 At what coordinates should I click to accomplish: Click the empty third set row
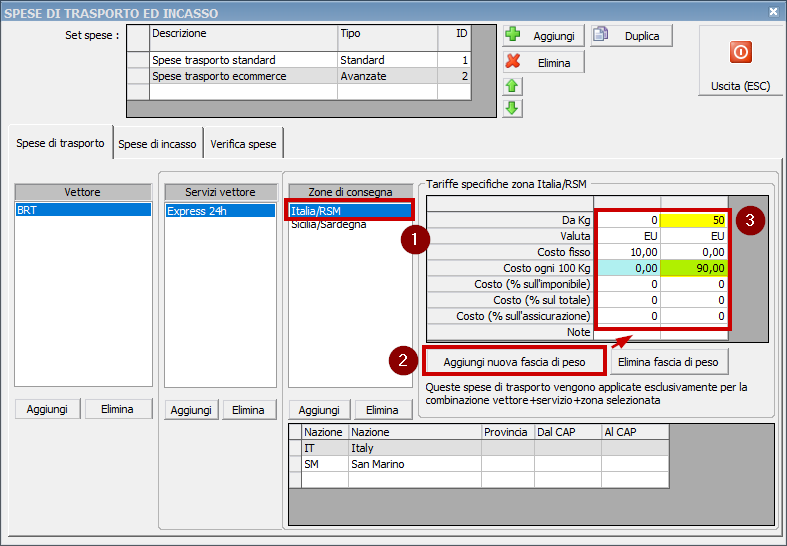[299, 92]
